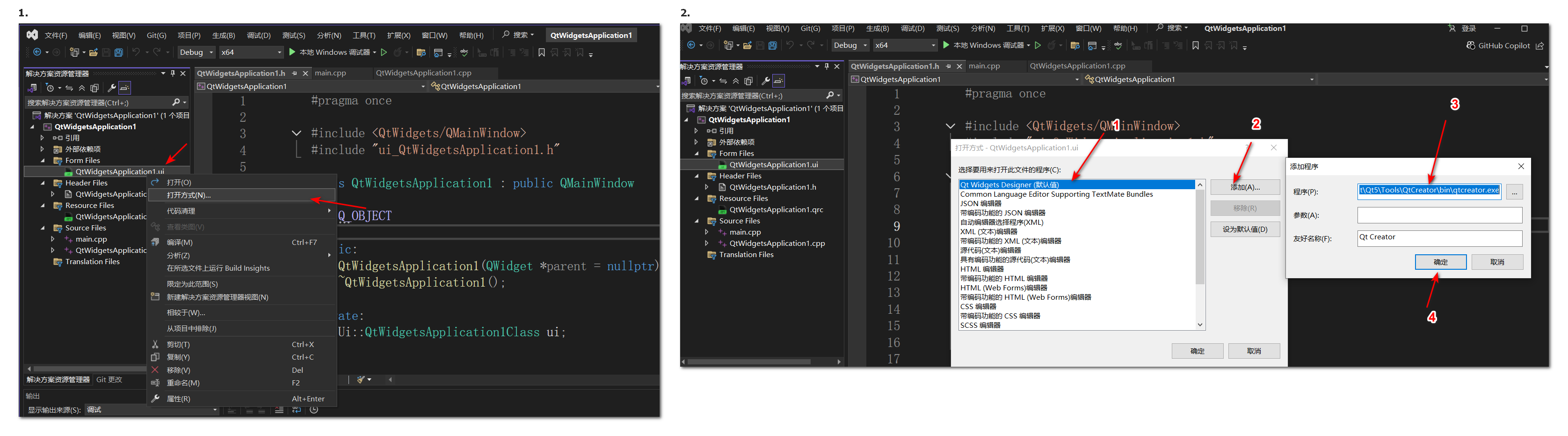Toggle Show All Files in image 1 Solution Explorer

94,89
